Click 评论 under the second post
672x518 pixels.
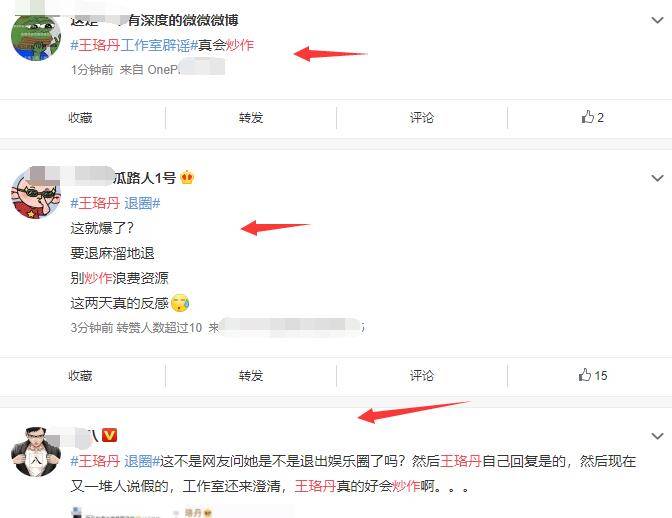click(x=422, y=375)
